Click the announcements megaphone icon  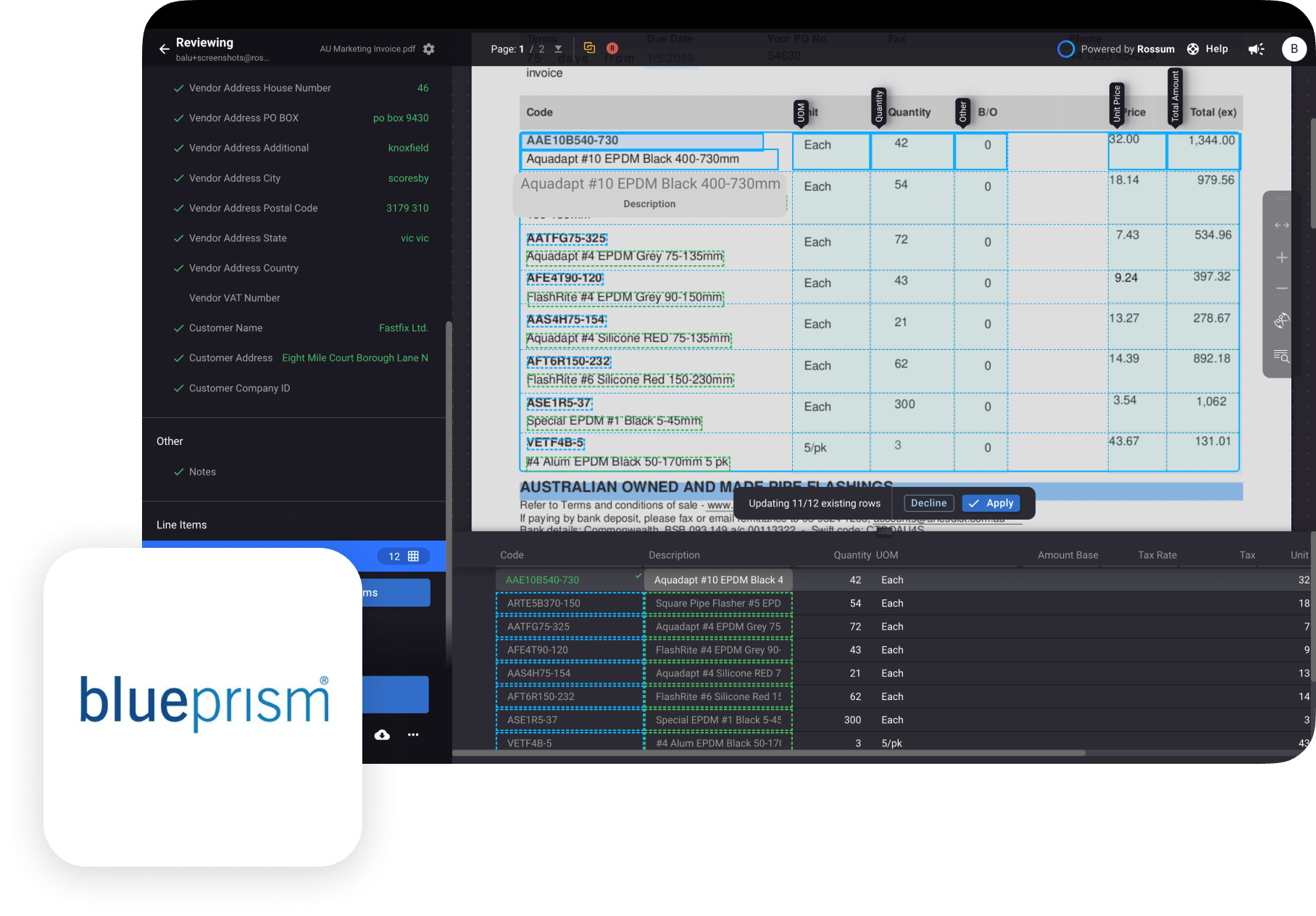[x=1256, y=49]
